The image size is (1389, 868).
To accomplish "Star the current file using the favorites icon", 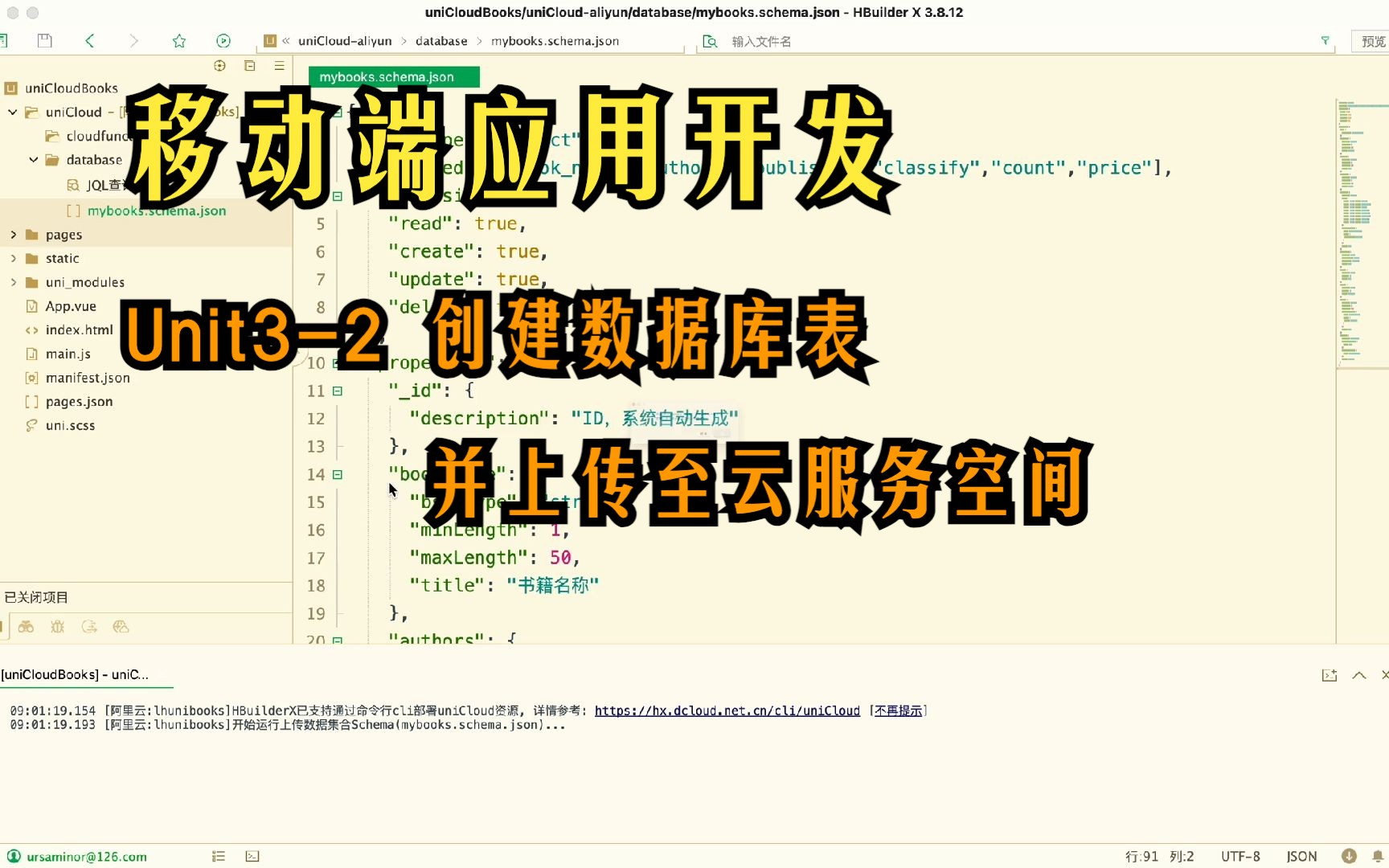I will pyautogui.click(x=178, y=40).
